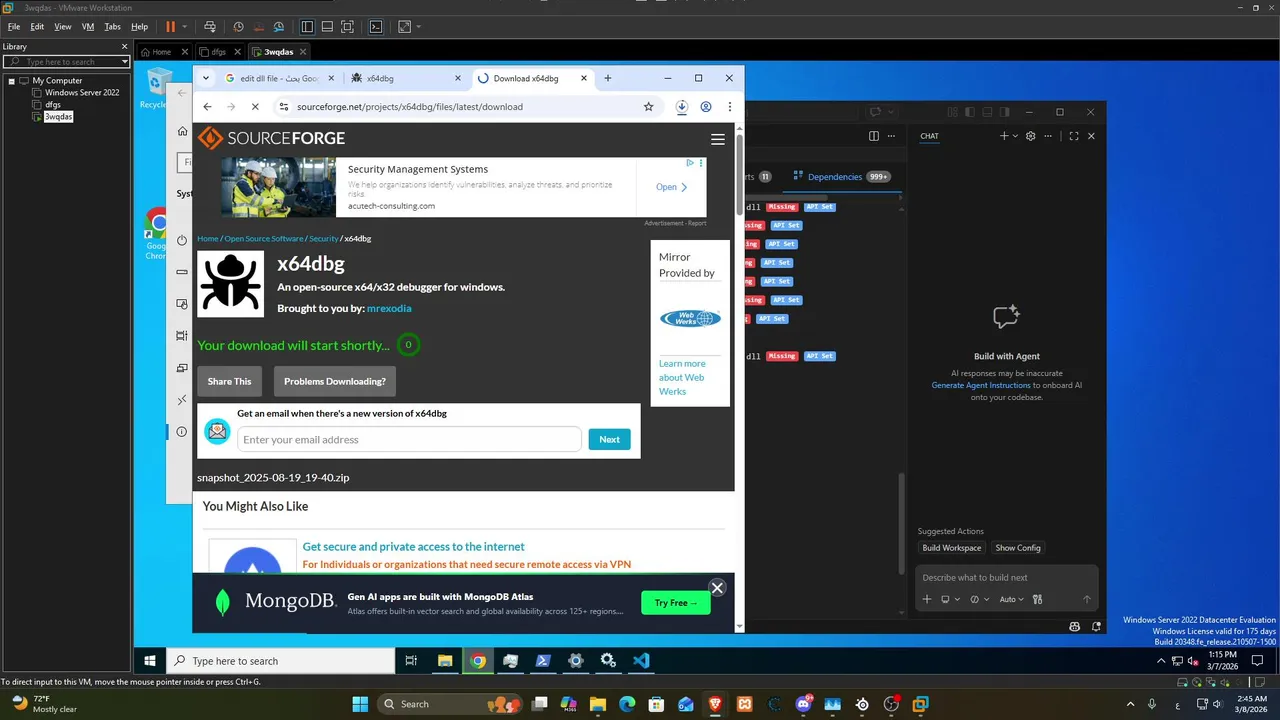The width and height of the screenshot is (1280, 720).
Task: Bookmark this page with the star icon
Action: pyautogui.click(x=648, y=107)
